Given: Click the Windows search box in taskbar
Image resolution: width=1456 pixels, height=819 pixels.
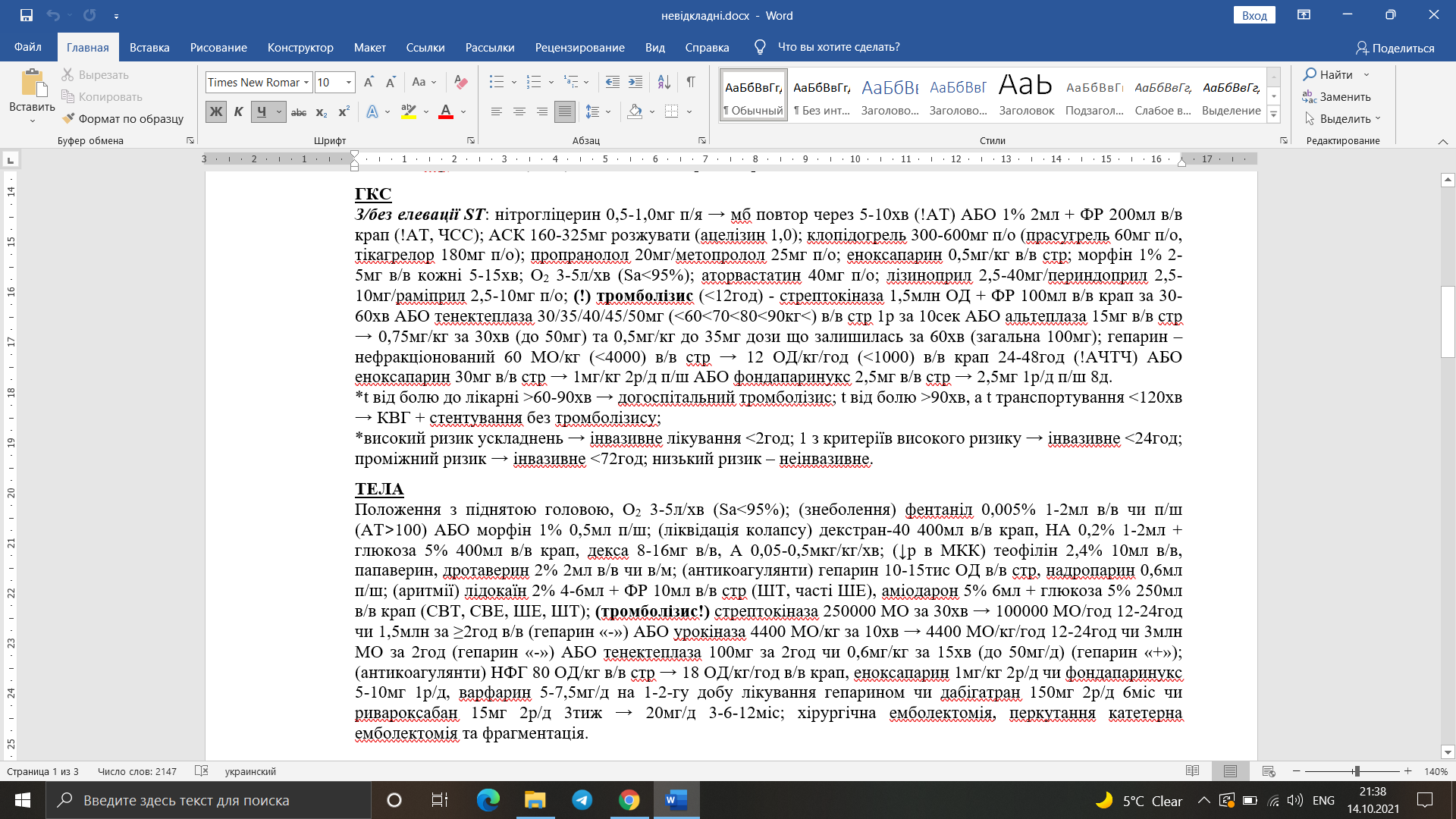Looking at the screenshot, I should coord(209,800).
